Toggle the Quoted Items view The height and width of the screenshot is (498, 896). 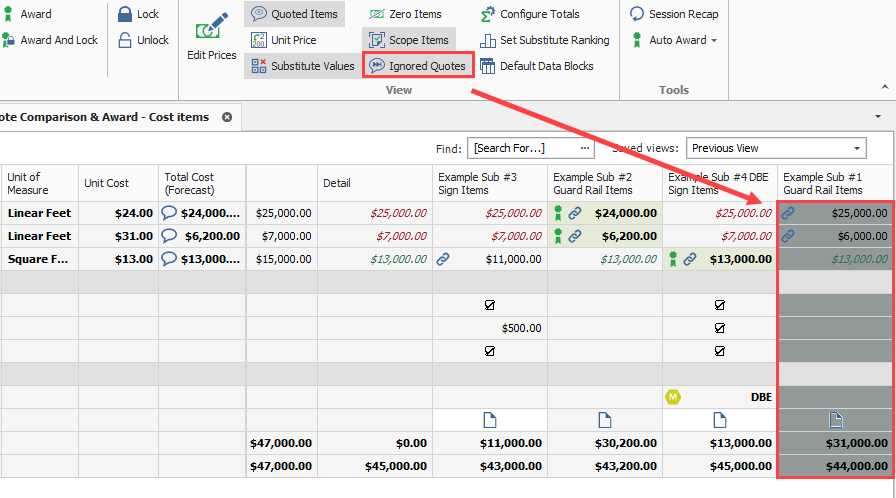(295, 14)
